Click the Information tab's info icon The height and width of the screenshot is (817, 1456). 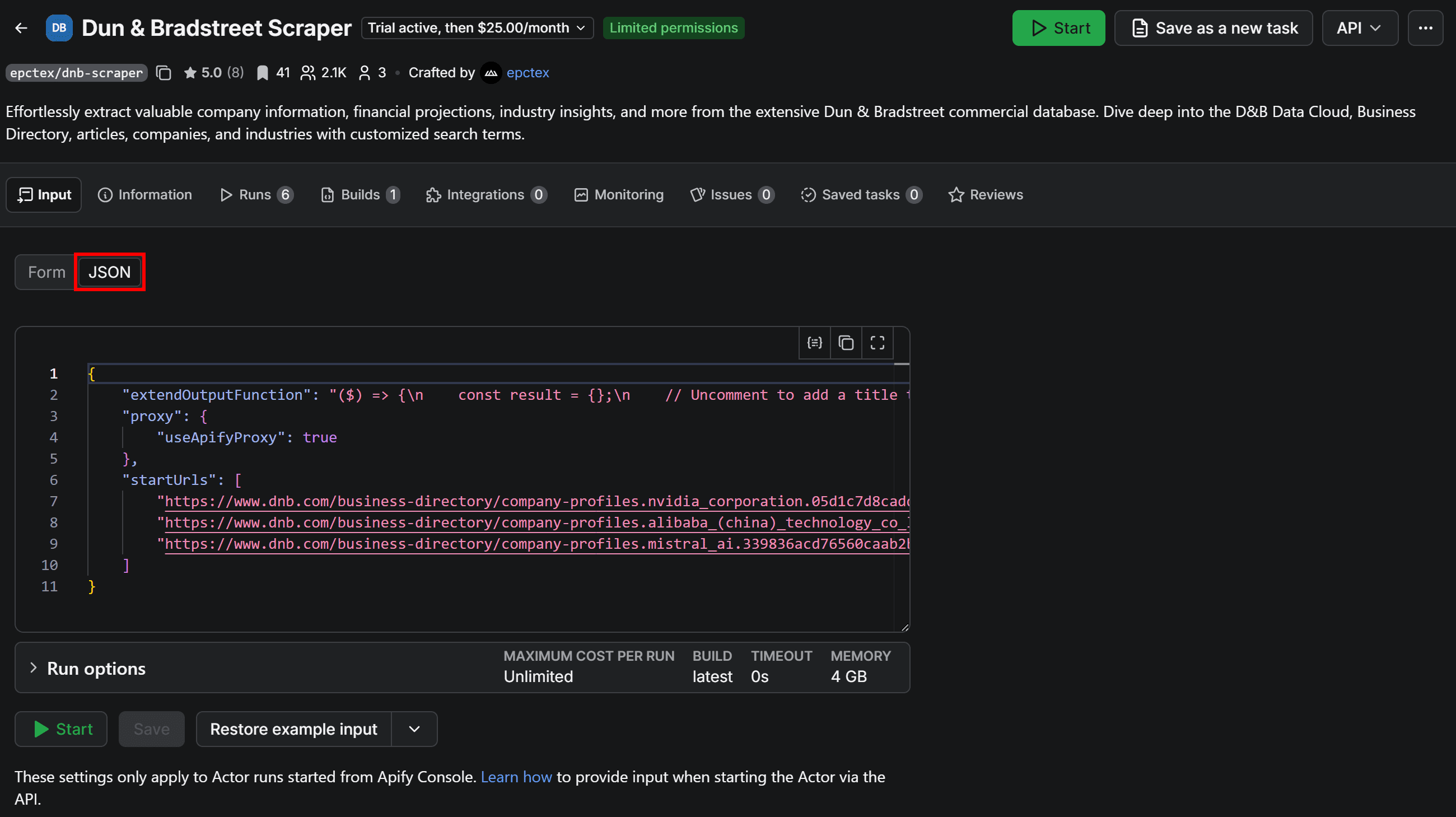coord(105,195)
